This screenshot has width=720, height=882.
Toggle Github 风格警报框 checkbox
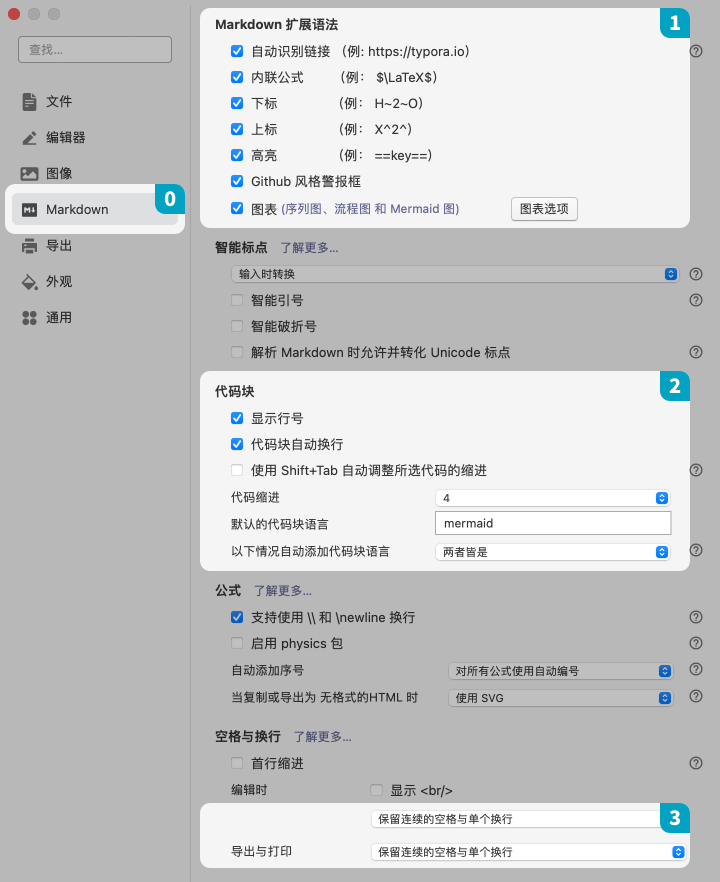237,181
